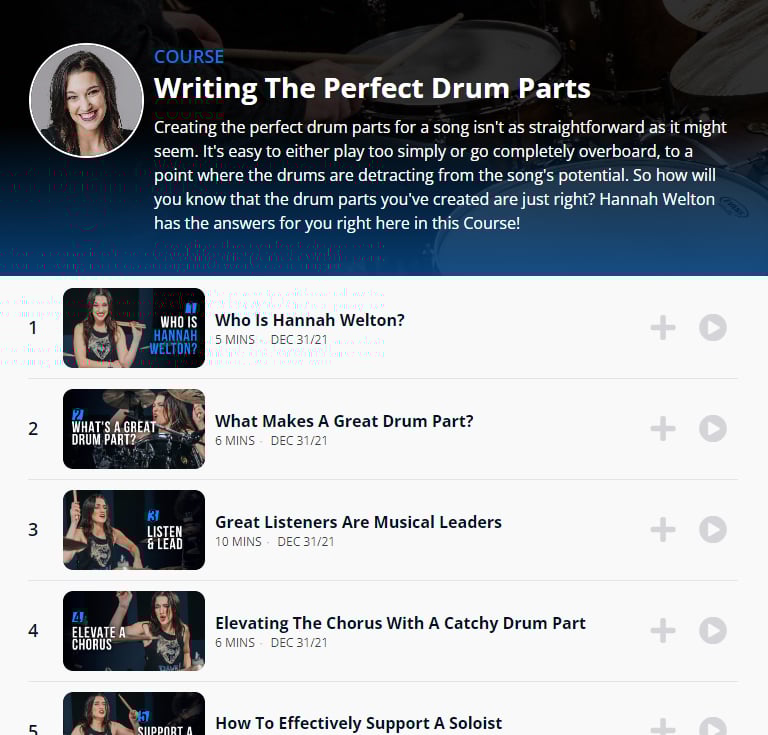
Task: Click plus icon for 'What Makes A Great Drum Part?'
Action: [x=663, y=428]
